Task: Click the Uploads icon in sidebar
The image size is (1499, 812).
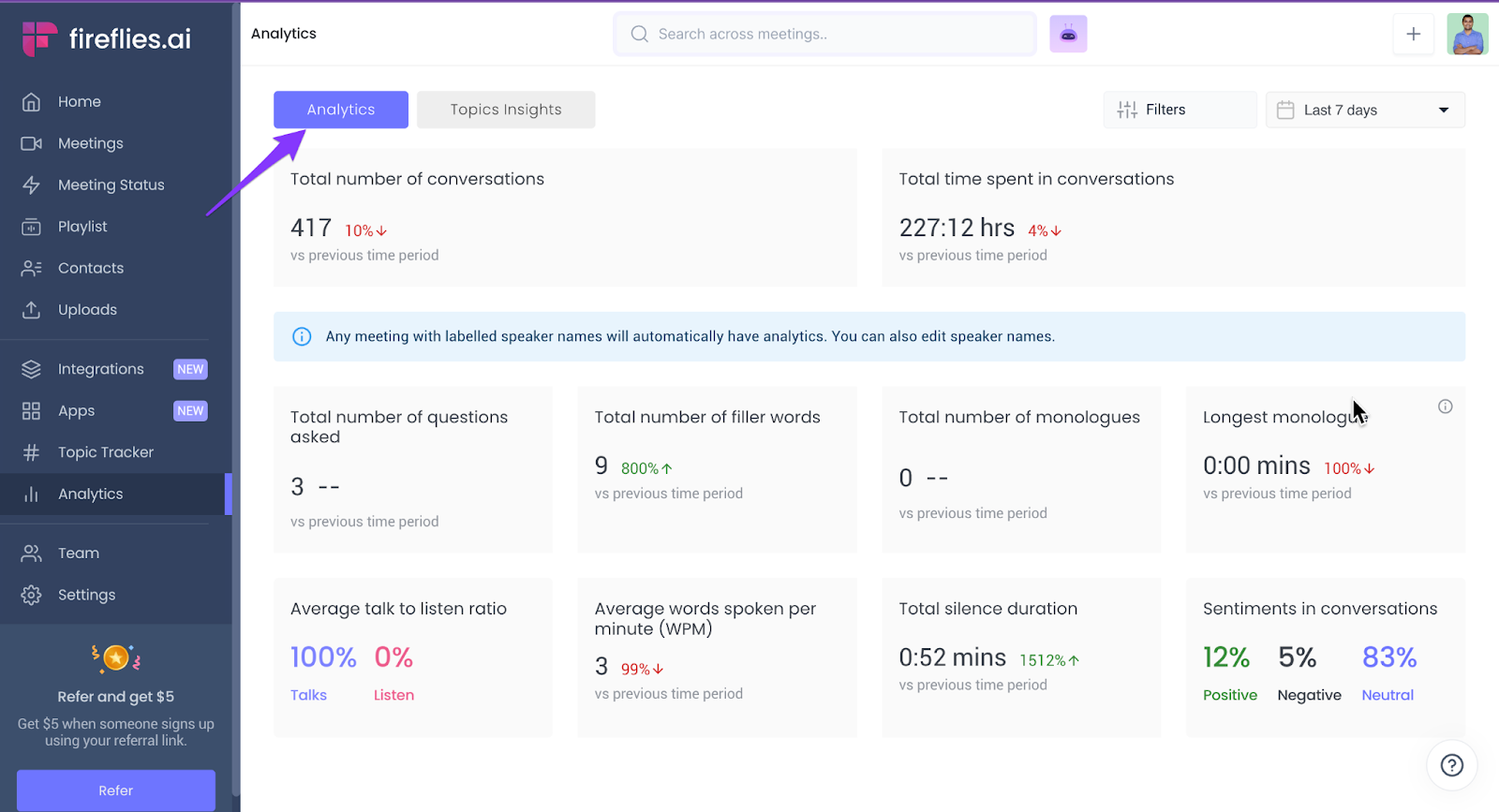Action: [x=31, y=310]
